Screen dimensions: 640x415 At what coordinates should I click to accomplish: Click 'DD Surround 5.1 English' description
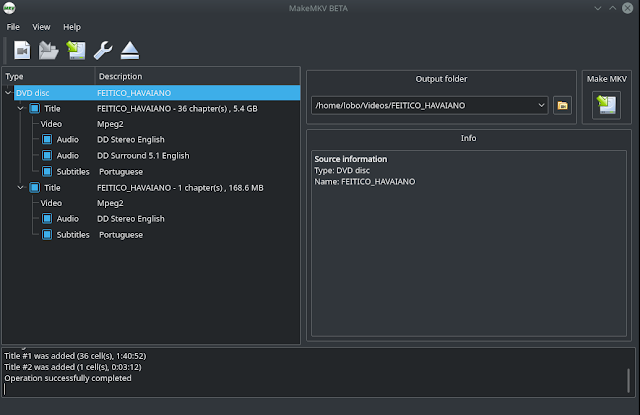click(x=143, y=155)
